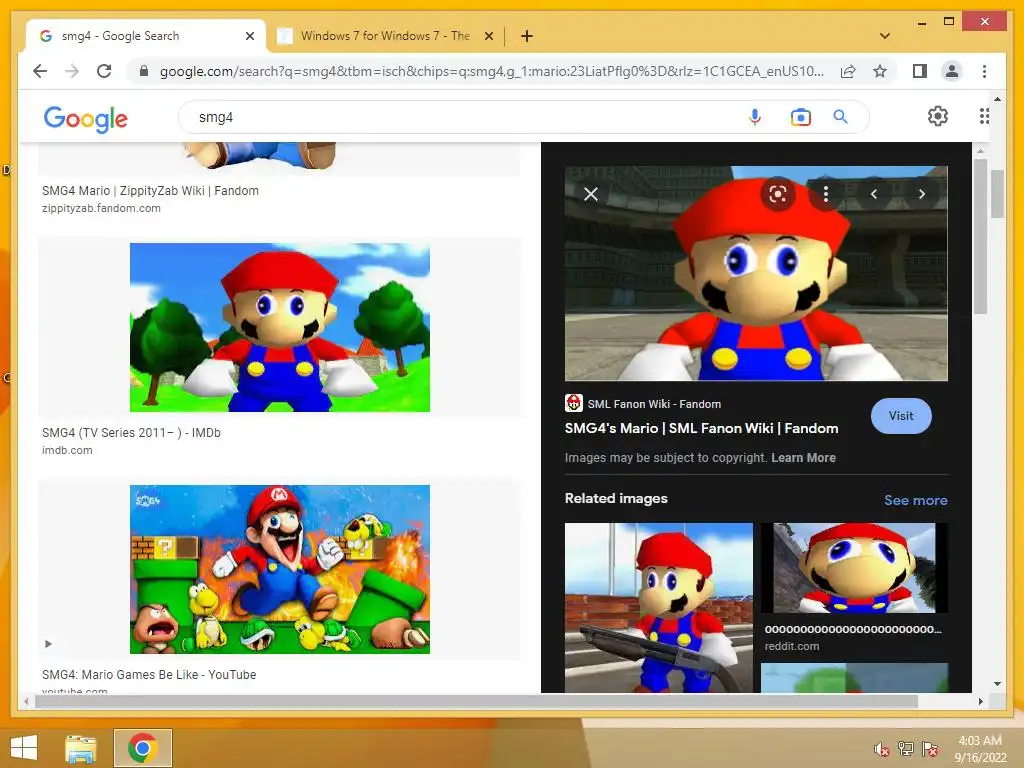Image resolution: width=1024 pixels, height=768 pixels.
Task: Show previous image in preview
Action: coord(874,194)
